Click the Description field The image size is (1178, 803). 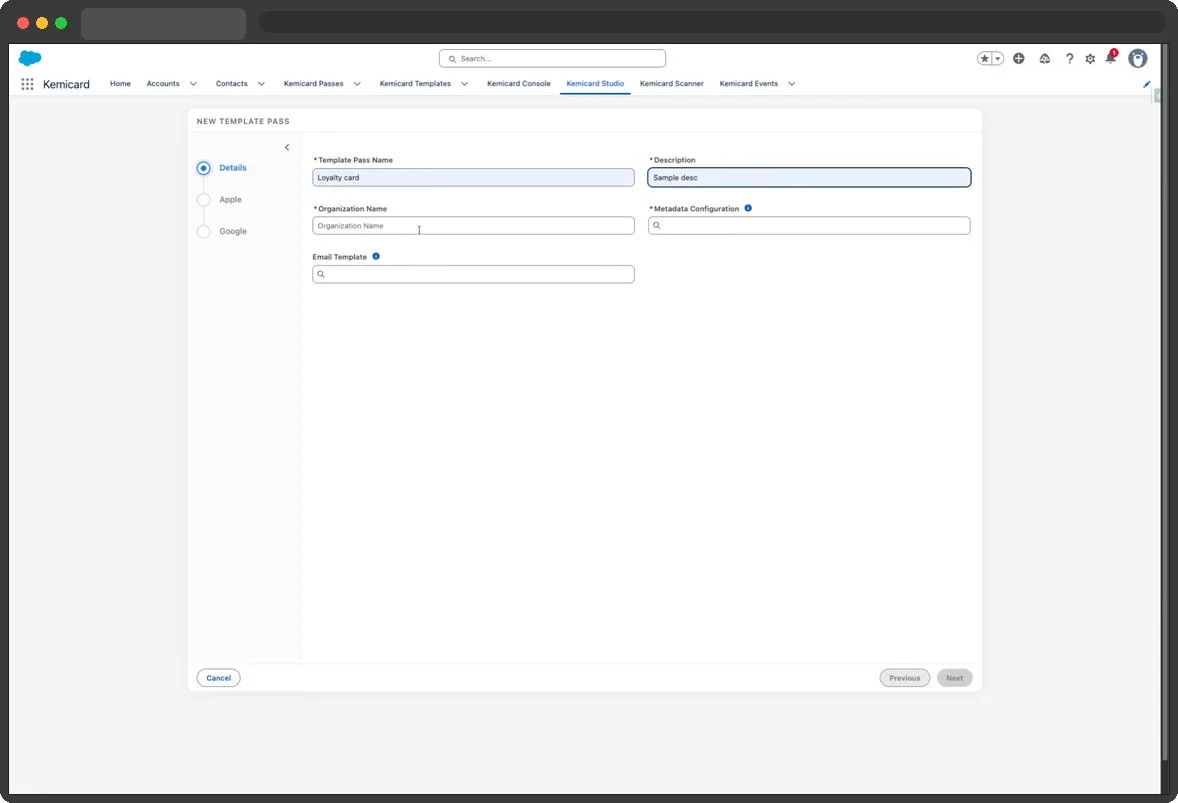[809, 177]
